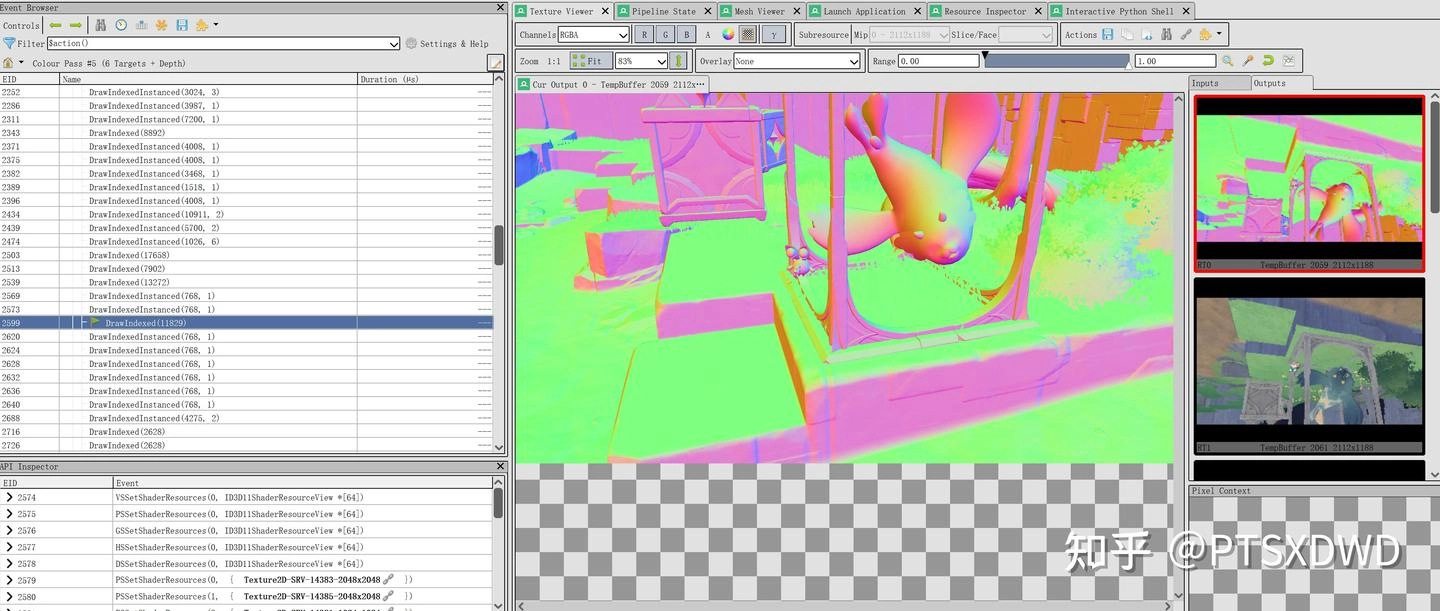Click the magnifier zoom-range icon
The height and width of the screenshot is (611, 1440).
pyautogui.click(x=1228, y=61)
